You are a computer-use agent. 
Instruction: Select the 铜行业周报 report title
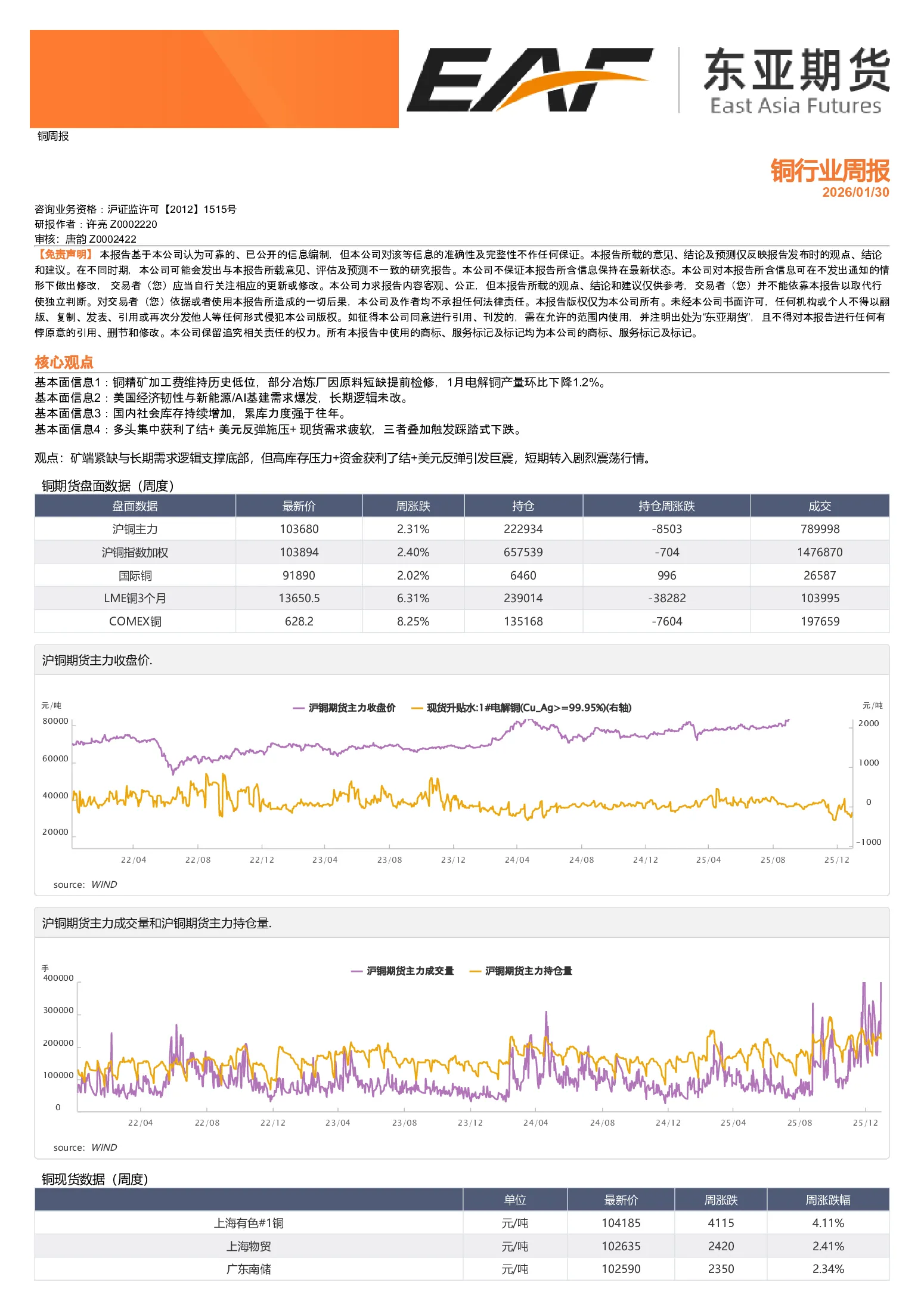(830, 171)
